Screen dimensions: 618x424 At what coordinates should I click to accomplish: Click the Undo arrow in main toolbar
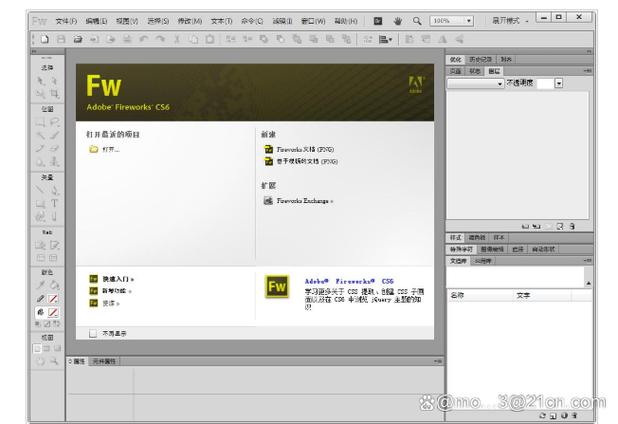point(143,39)
